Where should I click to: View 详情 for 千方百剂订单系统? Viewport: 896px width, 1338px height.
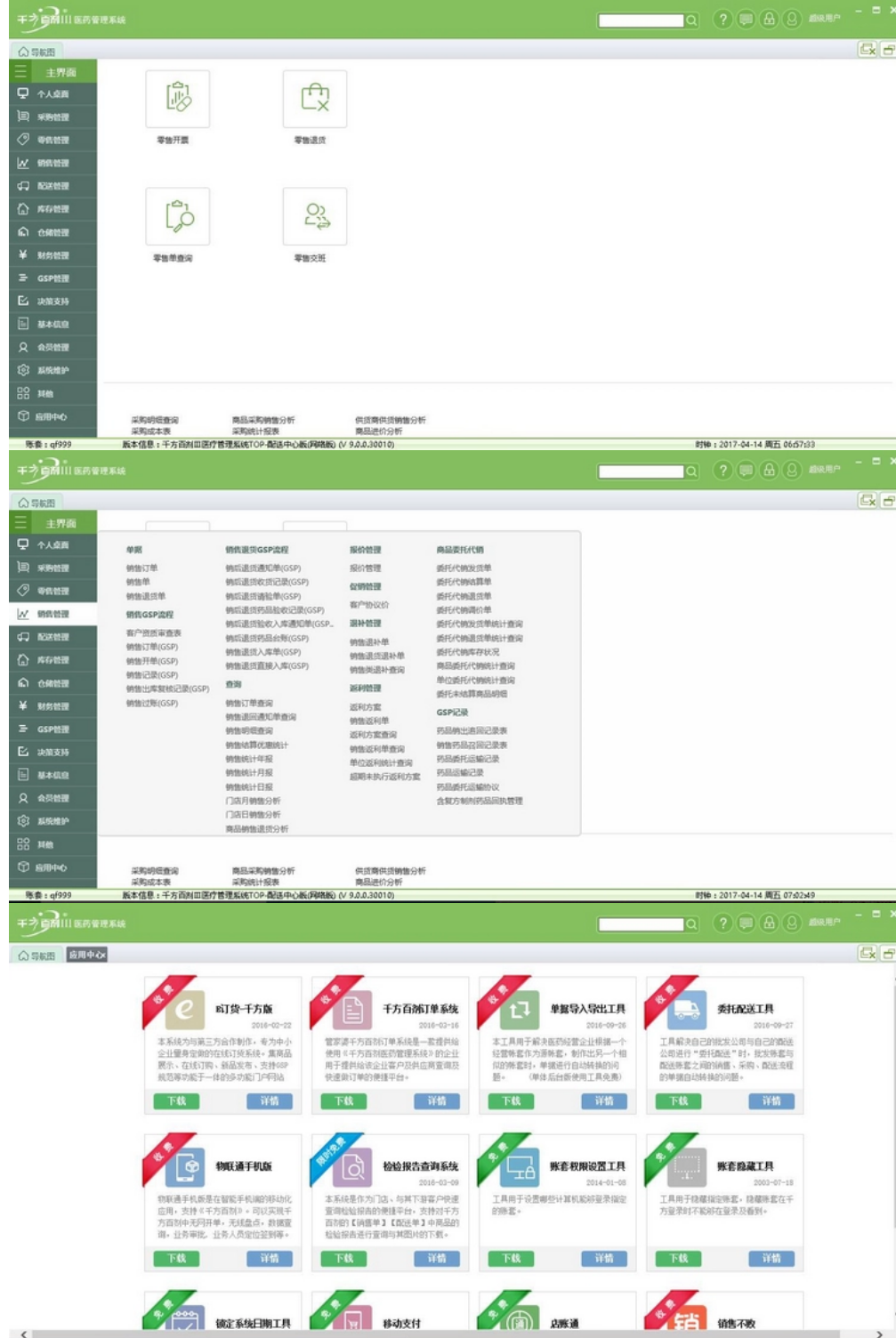[437, 1101]
